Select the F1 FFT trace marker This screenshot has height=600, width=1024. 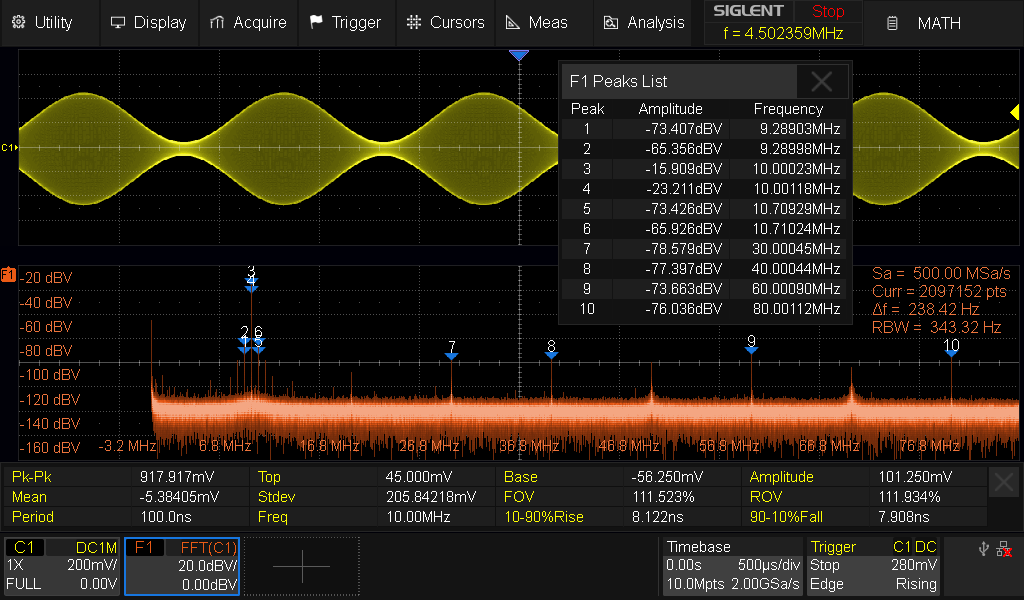pyautogui.click(x=9, y=274)
